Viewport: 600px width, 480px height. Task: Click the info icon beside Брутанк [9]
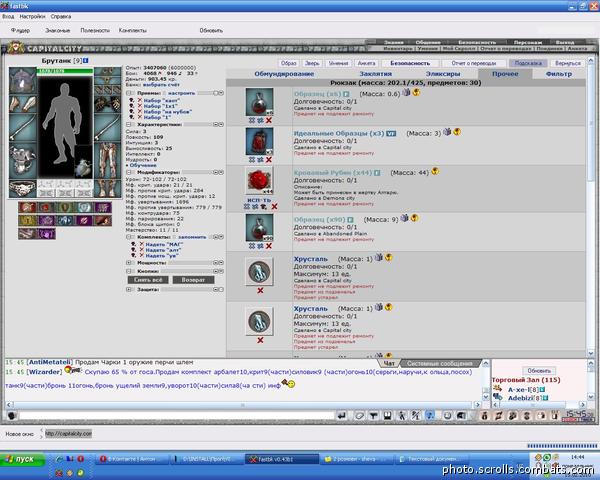pos(86,60)
